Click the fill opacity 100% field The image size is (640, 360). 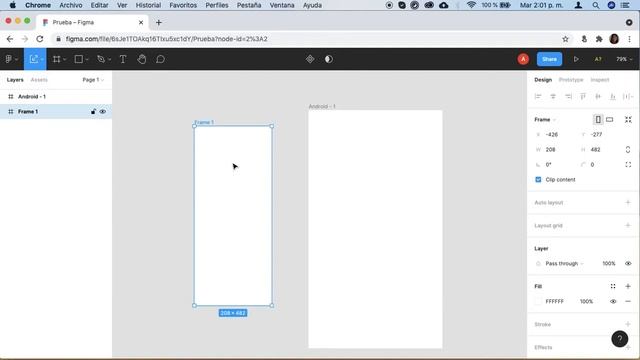click(x=587, y=301)
